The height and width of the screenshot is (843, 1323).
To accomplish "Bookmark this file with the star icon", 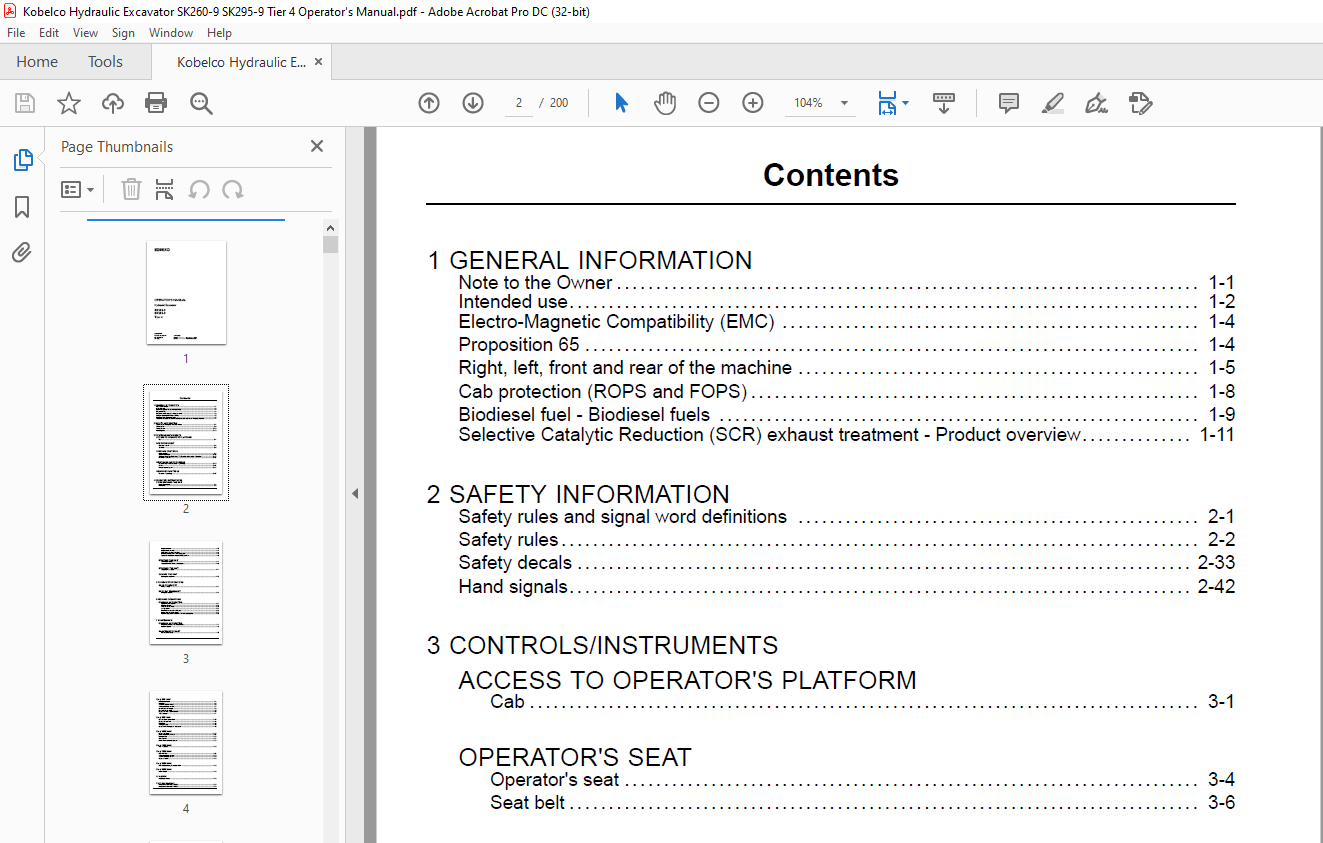I will point(68,103).
